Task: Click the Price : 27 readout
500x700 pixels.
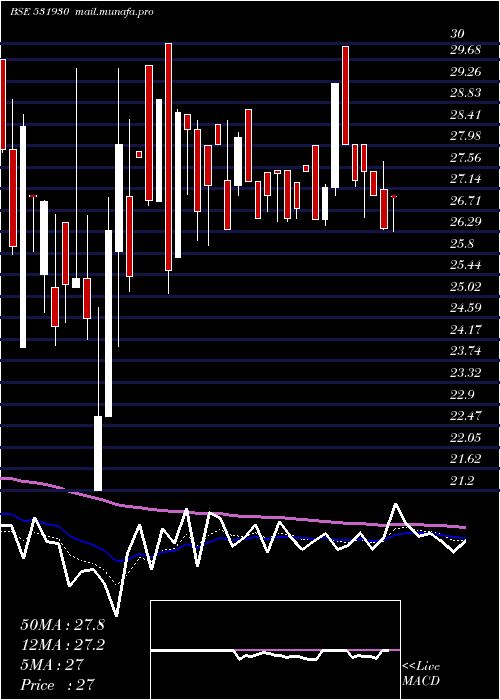Action: pyautogui.click(x=58, y=685)
